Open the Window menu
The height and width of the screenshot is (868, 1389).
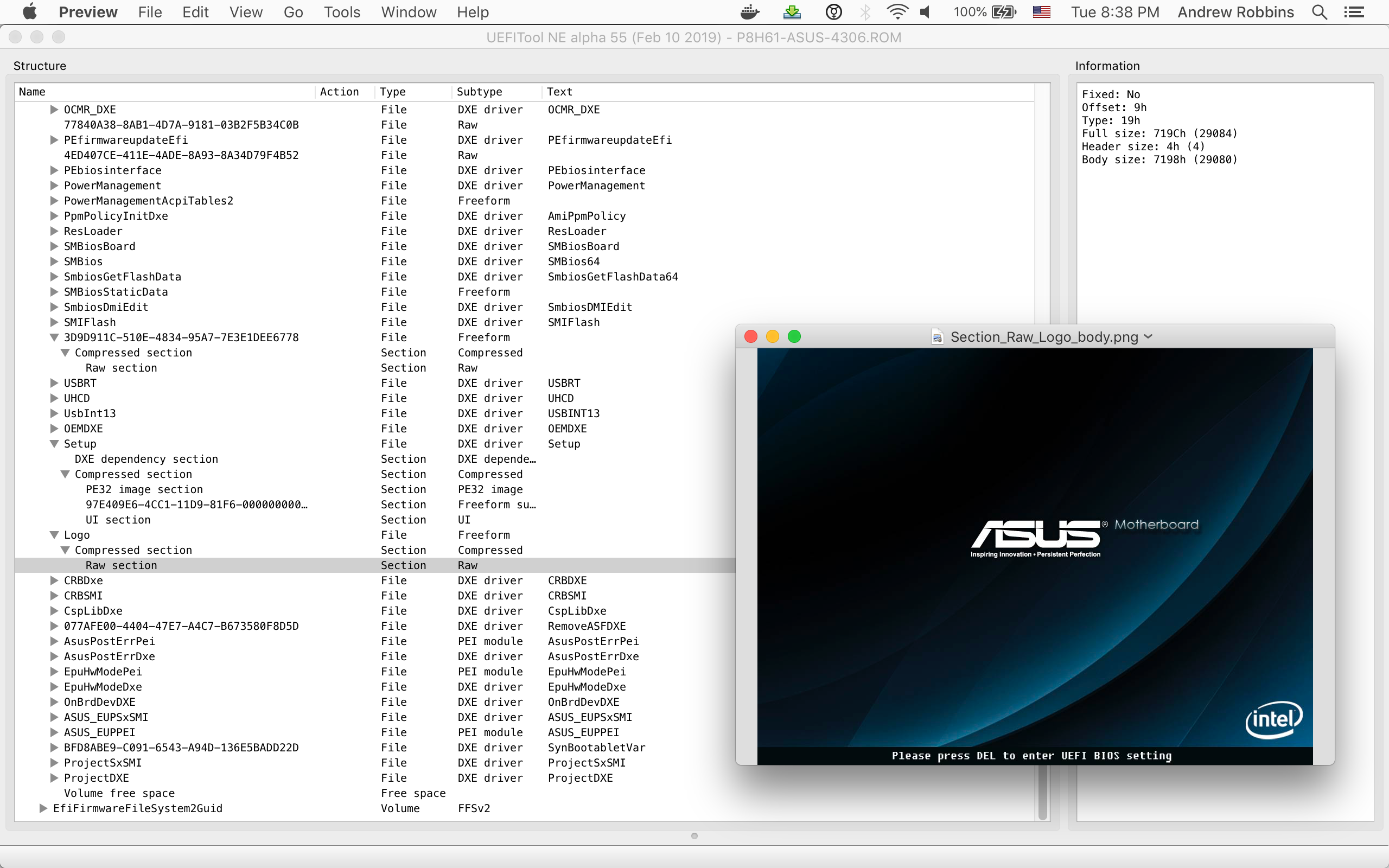409,12
